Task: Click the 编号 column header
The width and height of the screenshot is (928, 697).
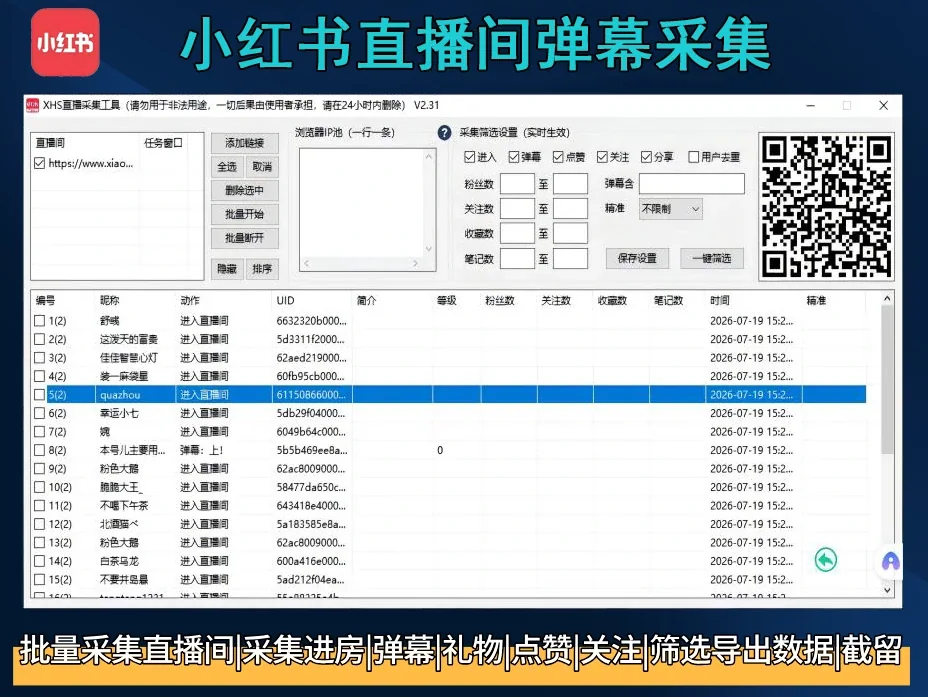Action: (x=63, y=301)
